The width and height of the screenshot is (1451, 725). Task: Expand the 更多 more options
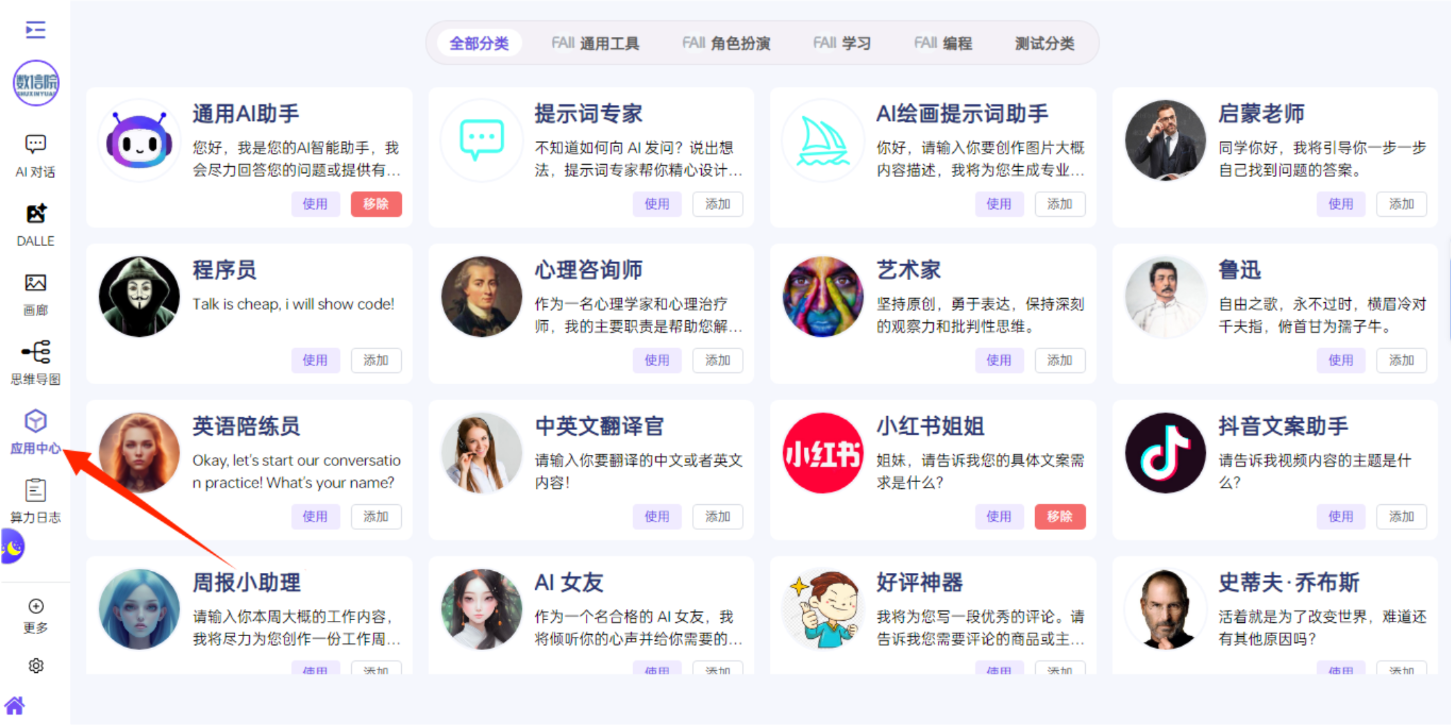pos(35,616)
